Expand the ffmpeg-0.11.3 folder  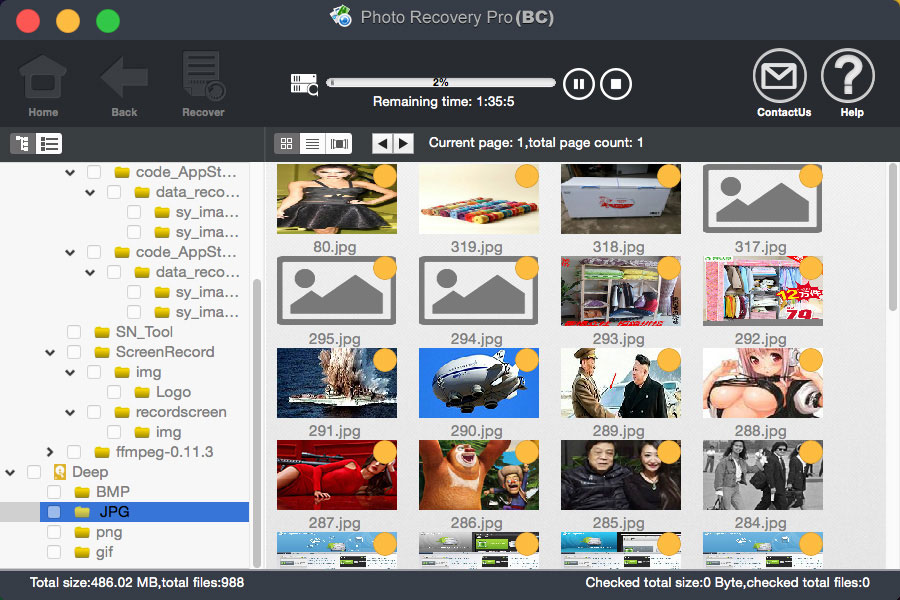pos(50,452)
